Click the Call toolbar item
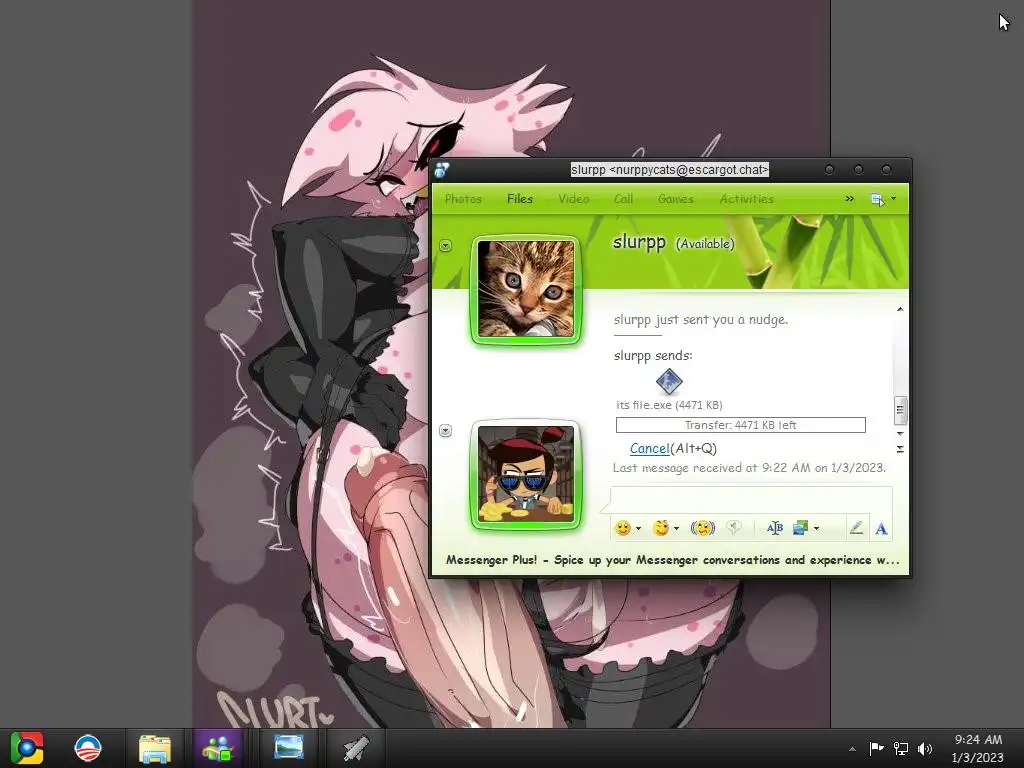Screen dimensions: 1024x768 coord(624,199)
